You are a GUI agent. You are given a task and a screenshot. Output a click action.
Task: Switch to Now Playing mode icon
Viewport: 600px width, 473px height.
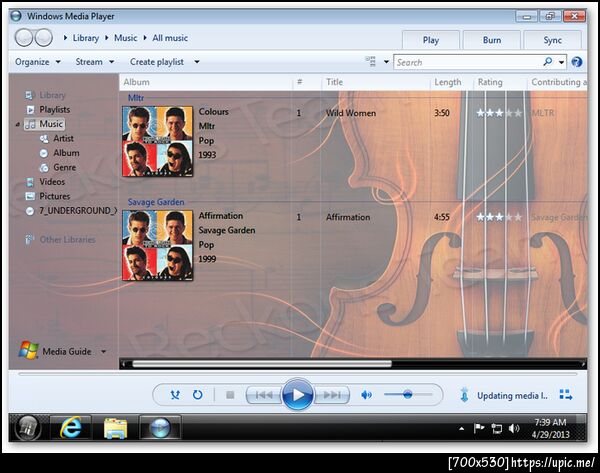pos(566,395)
